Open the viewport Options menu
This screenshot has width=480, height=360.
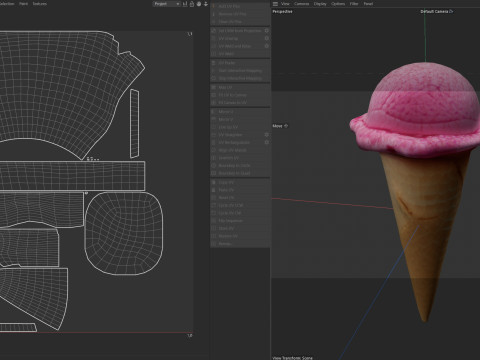(x=338, y=4)
